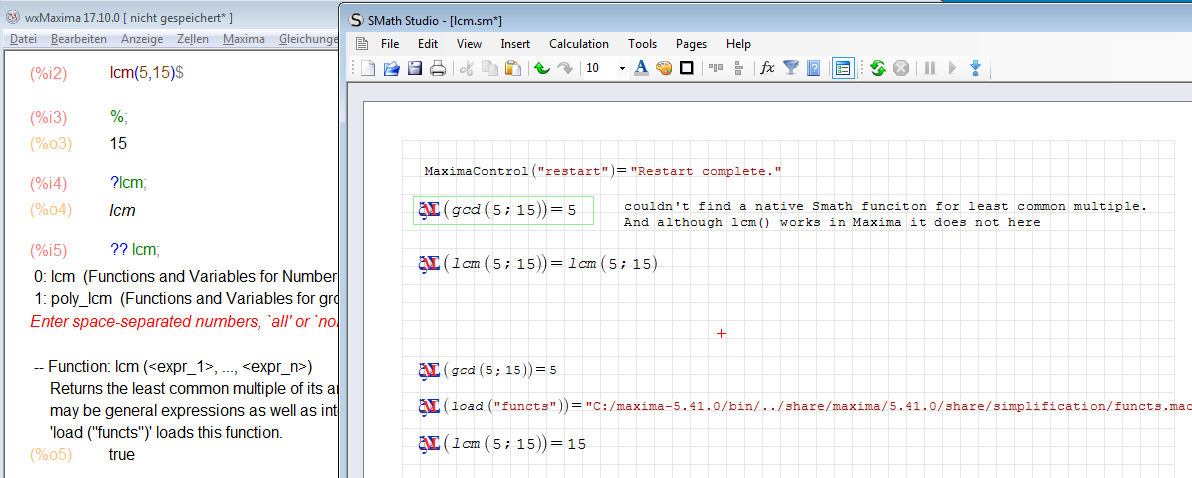Pick background color with palette icon
1192x478 pixels.
(x=664, y=68)
